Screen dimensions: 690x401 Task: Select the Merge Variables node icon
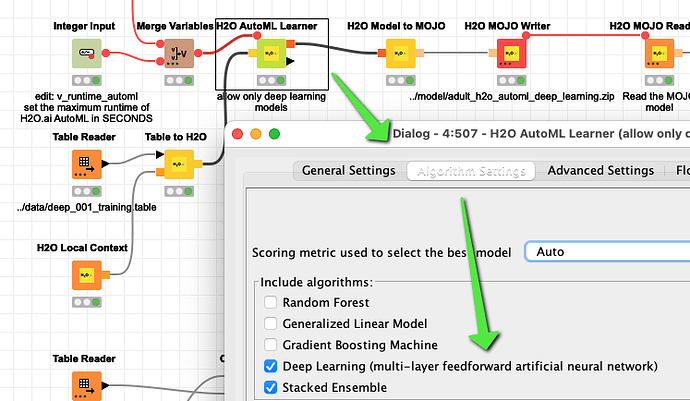(x=179, y=53)
